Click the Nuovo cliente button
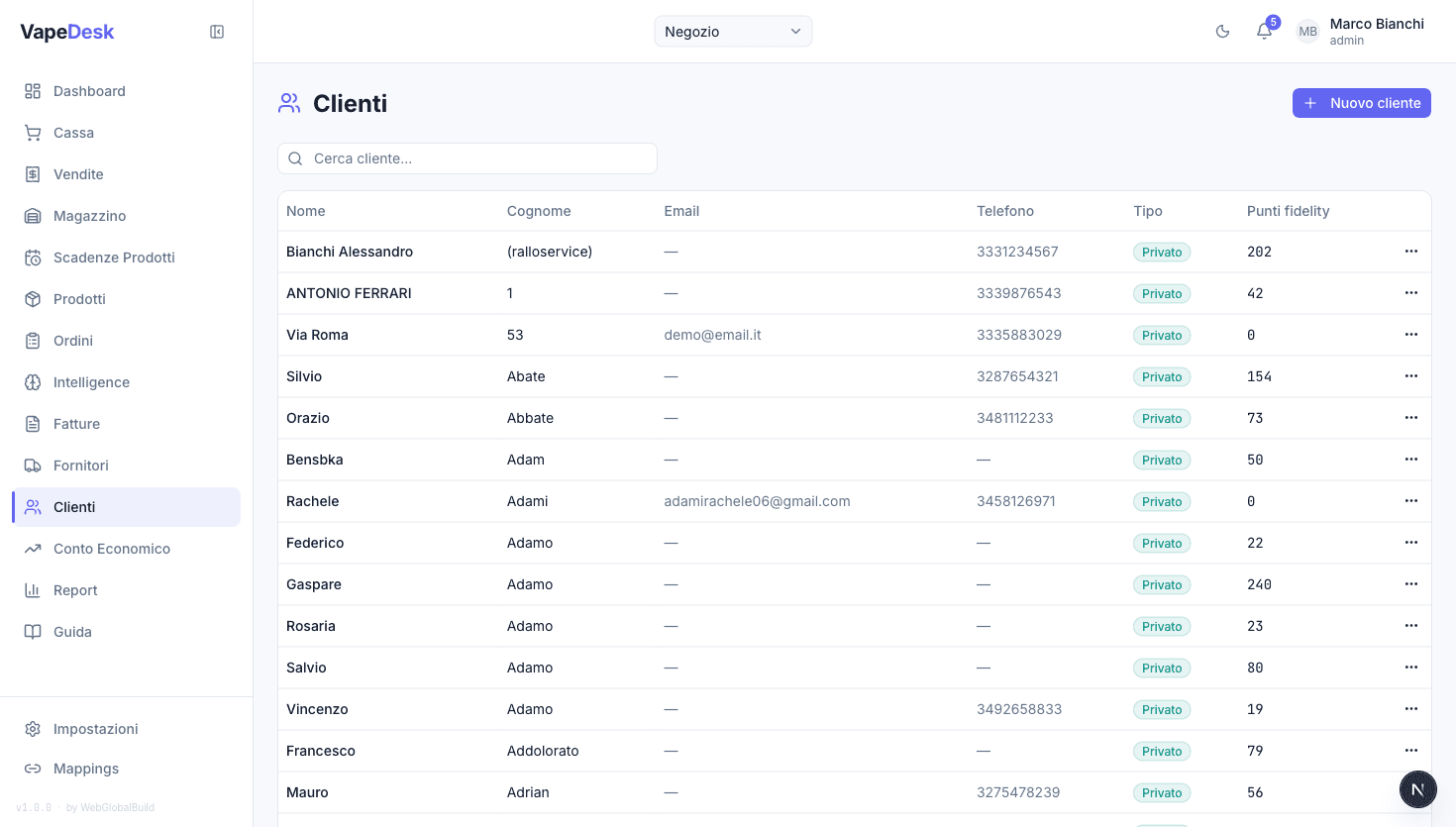 click(1361, 102)
